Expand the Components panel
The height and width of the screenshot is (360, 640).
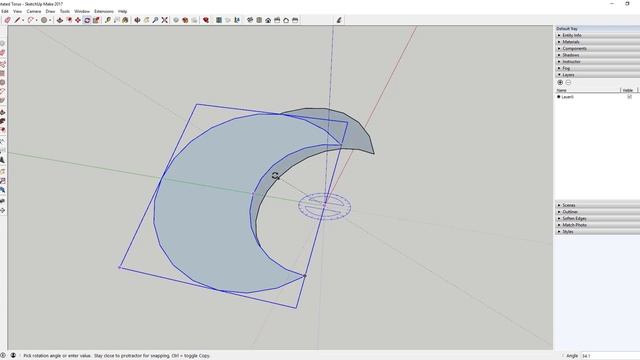coord(597,49)
